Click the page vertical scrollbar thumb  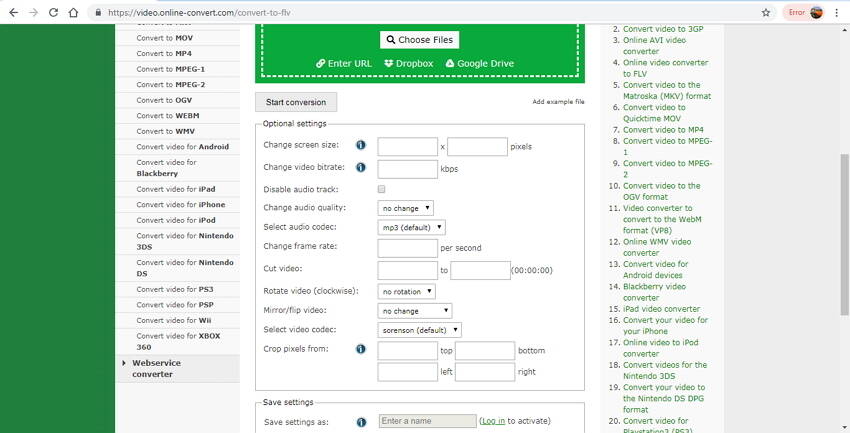point(844,234)
